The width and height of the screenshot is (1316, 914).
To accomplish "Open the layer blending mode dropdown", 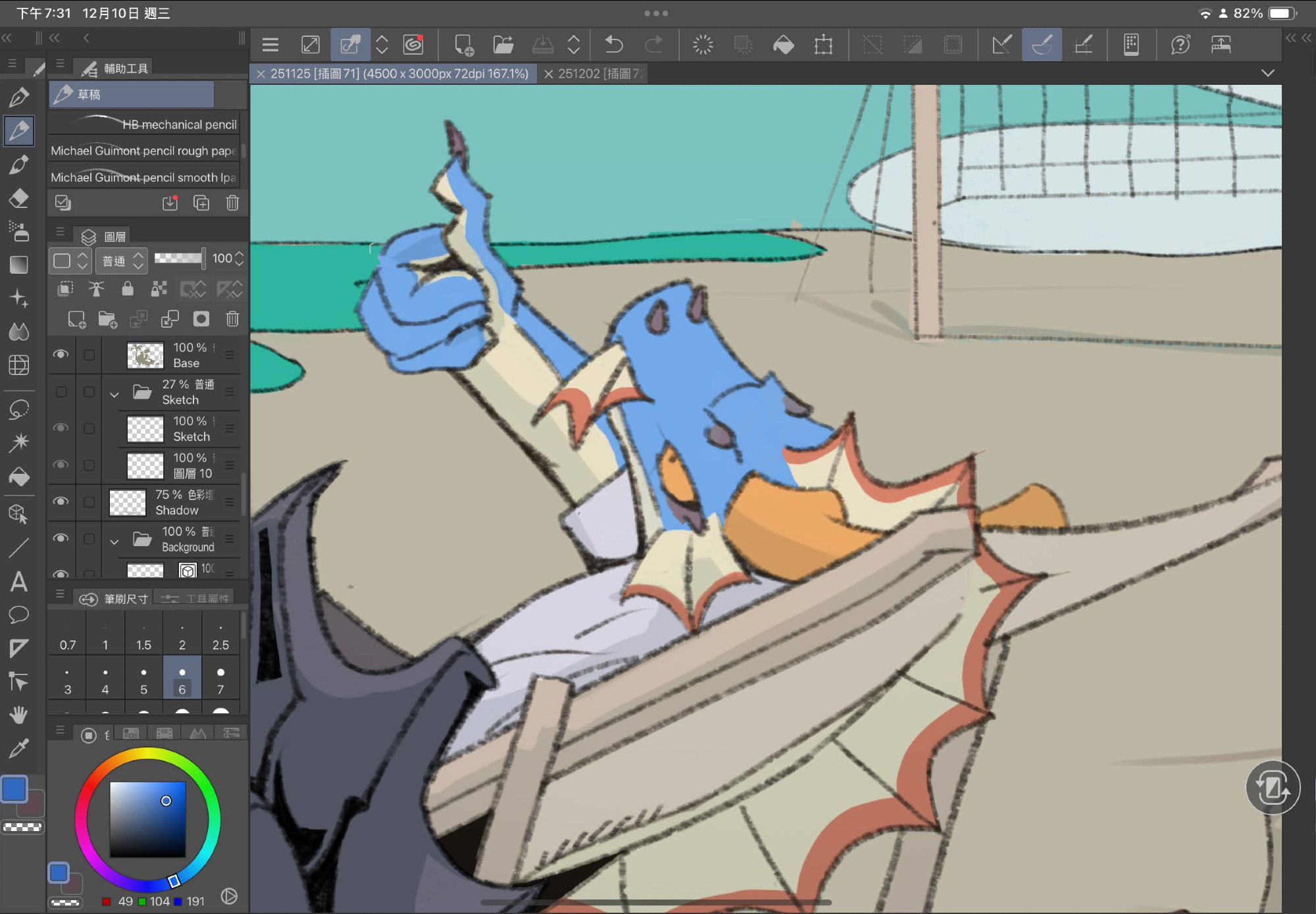I will [122, 261].
